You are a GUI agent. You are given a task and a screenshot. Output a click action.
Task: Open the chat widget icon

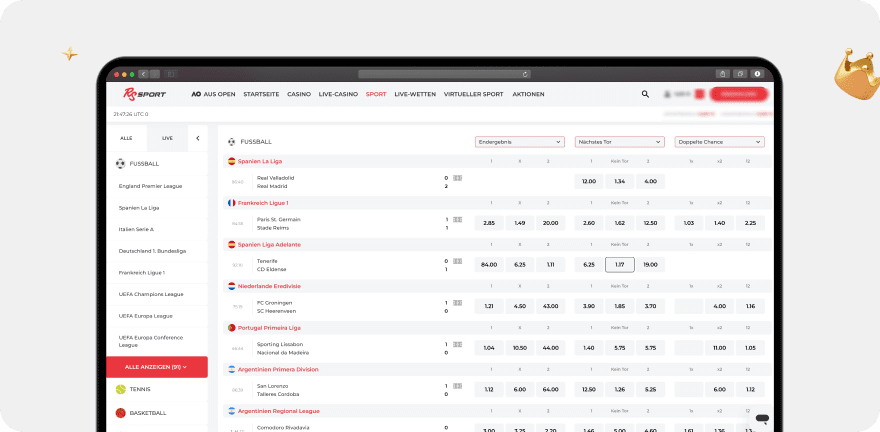click(762, 419)
